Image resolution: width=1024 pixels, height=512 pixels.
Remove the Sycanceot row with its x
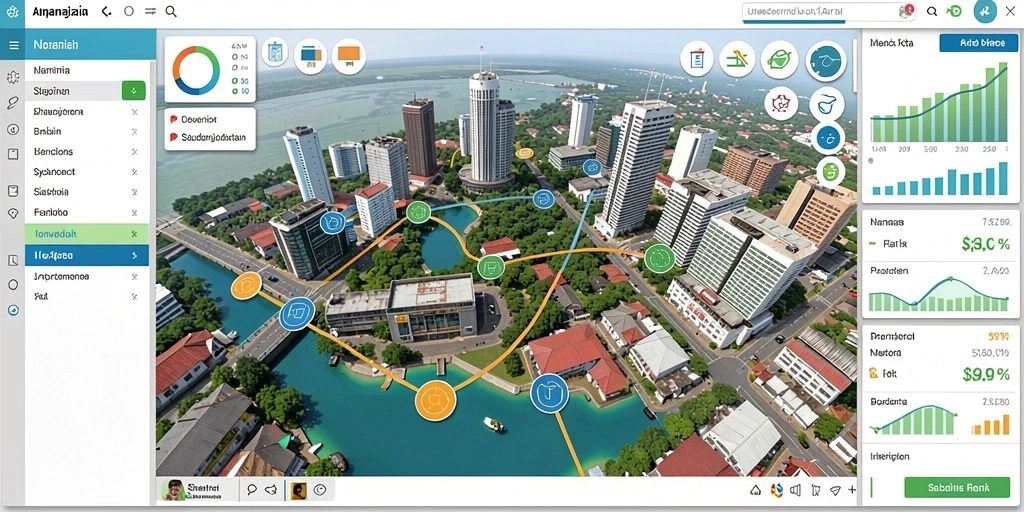coord(135,172)
